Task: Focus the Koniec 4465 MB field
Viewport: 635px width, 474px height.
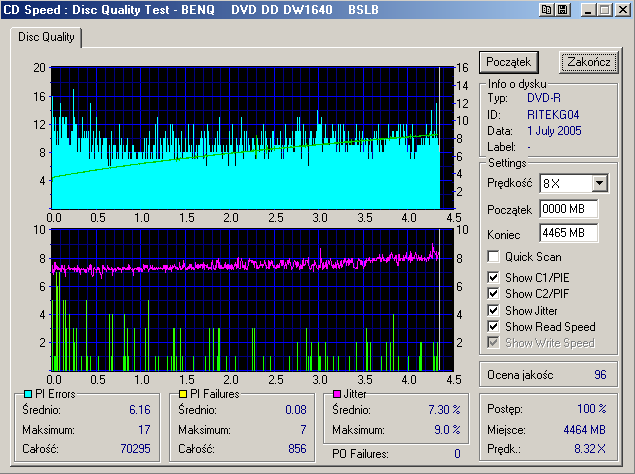Action: point(569,233)
